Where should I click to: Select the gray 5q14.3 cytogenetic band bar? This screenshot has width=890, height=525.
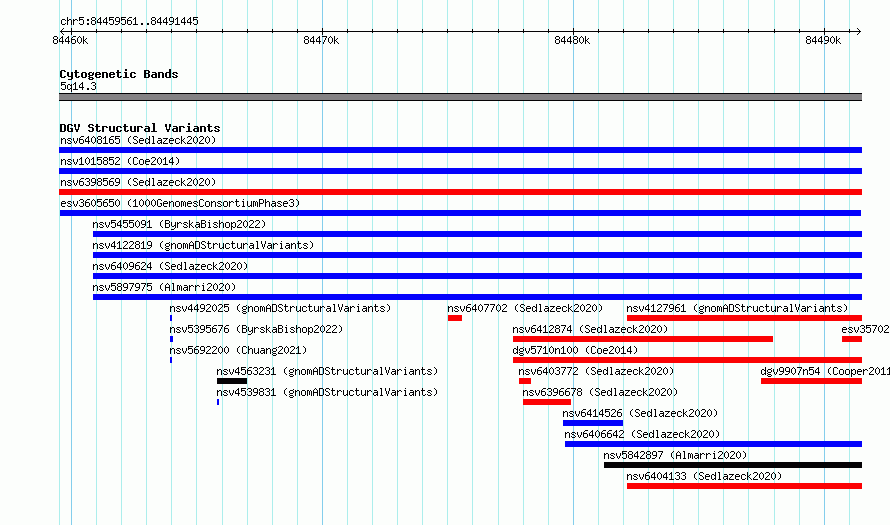point(460,97)
